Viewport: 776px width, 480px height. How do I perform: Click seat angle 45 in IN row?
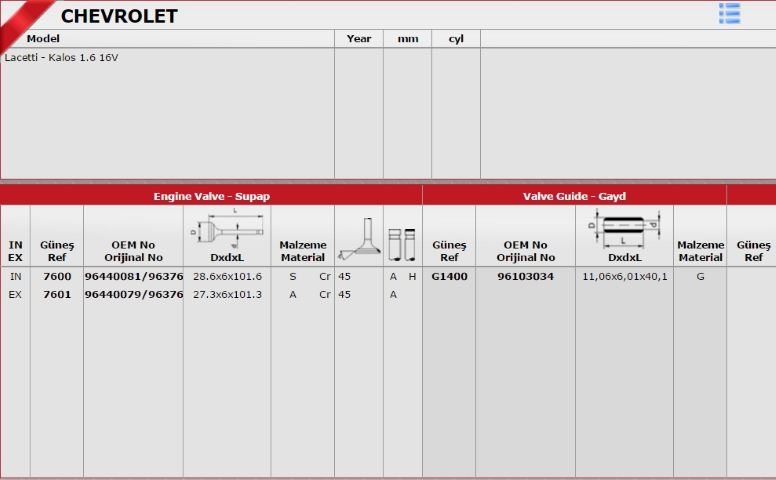344,276
